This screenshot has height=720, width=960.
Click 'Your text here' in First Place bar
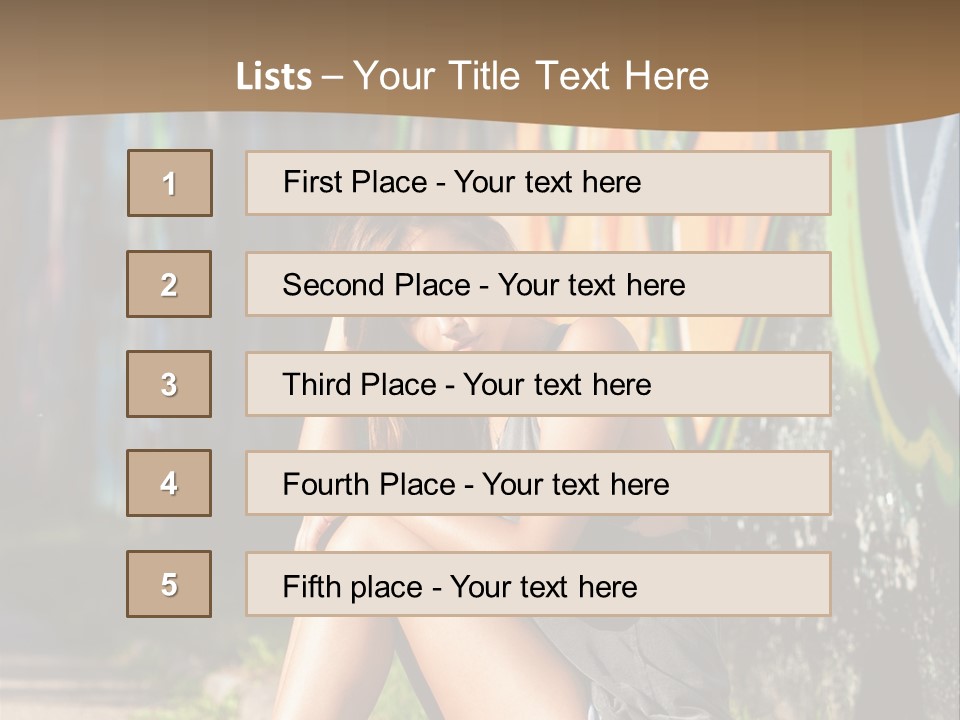(547, 182)
